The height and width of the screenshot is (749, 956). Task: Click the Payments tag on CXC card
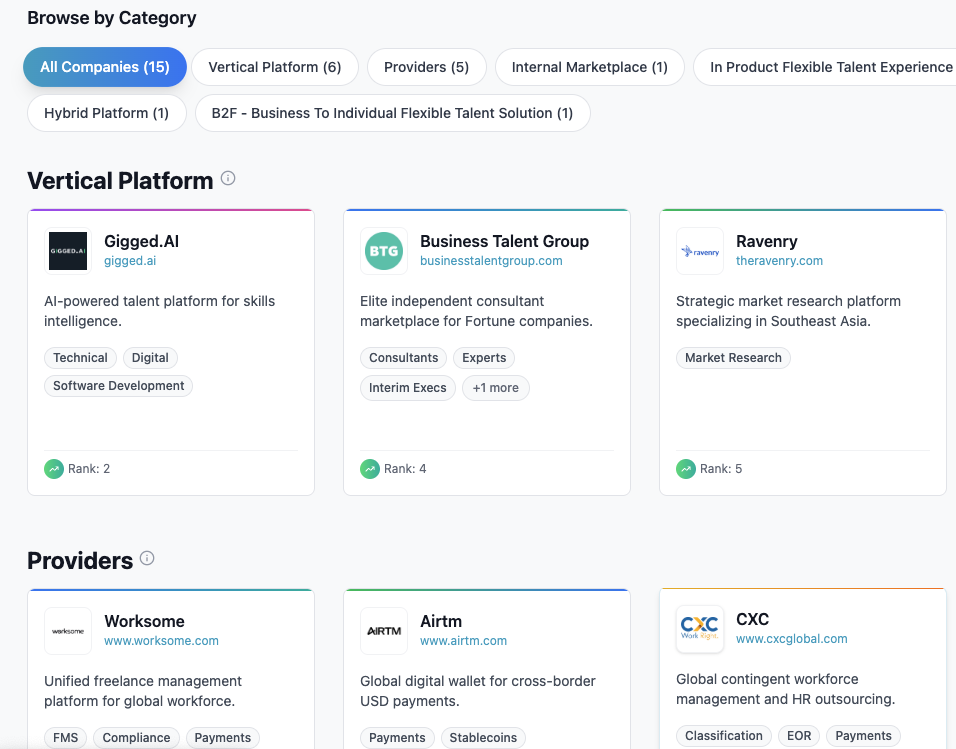click(x=863, y=736)
